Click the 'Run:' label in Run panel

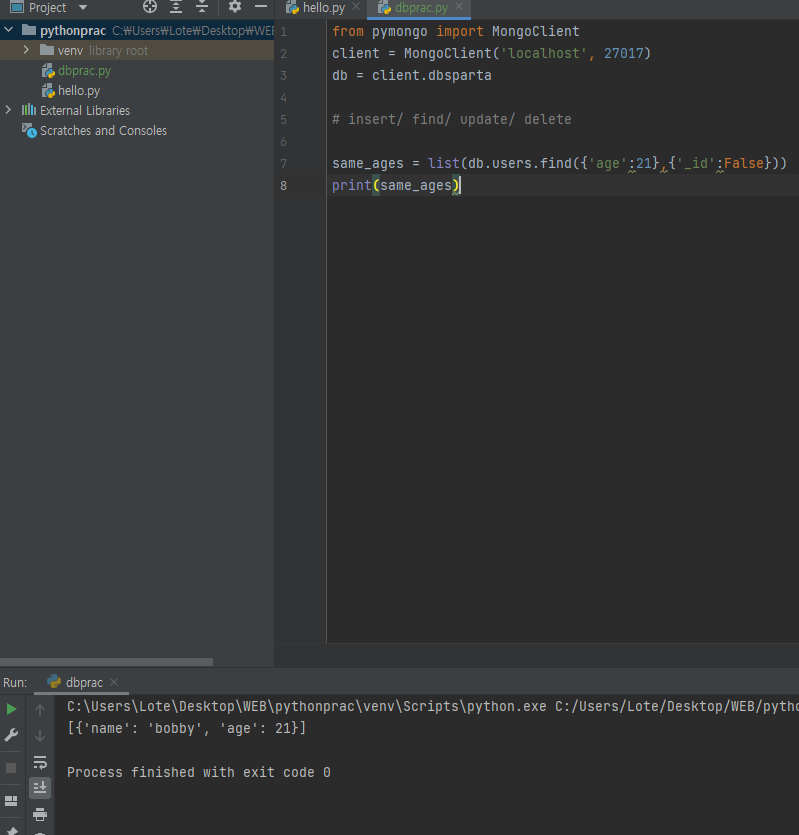point(15,683)
